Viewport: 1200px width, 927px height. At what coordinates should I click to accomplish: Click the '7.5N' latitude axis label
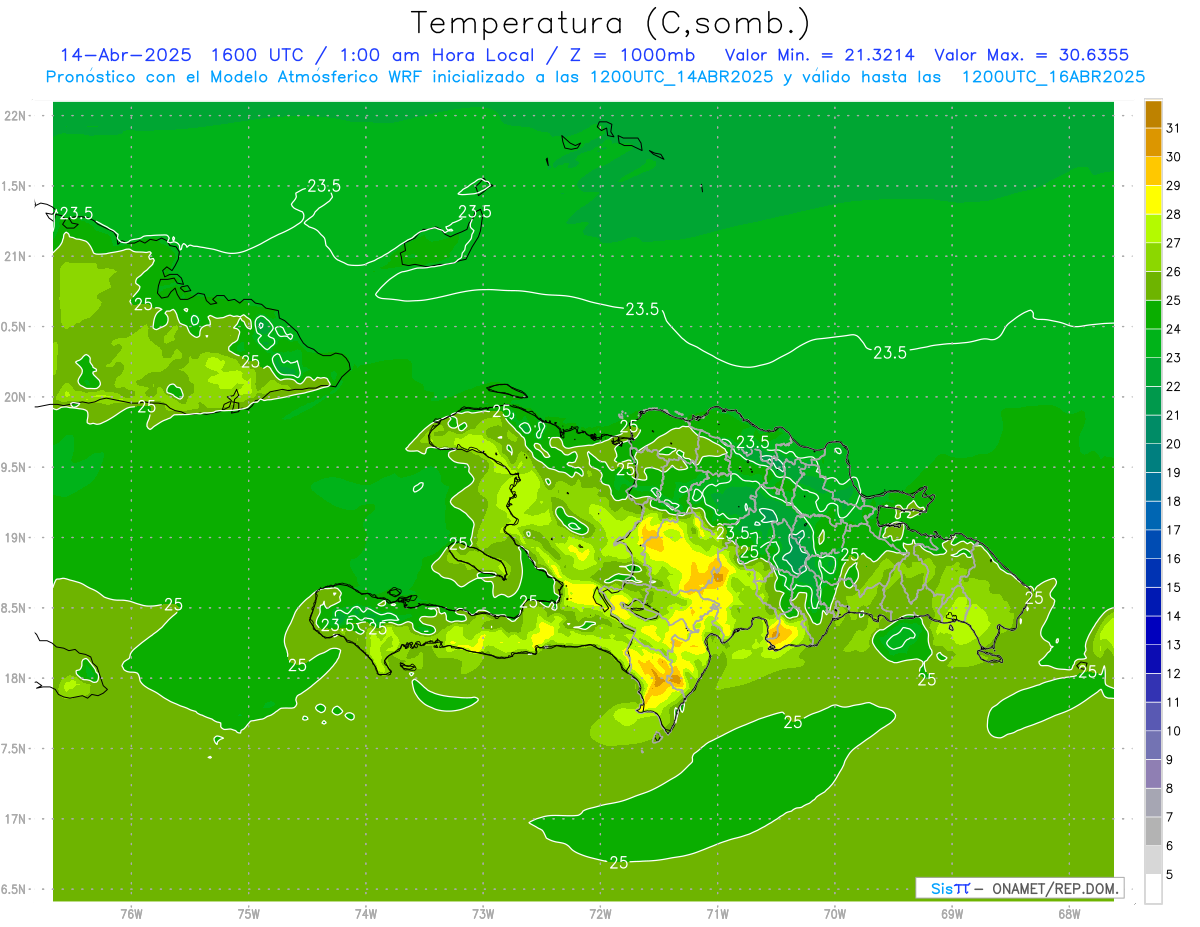[x=15, y=749]
